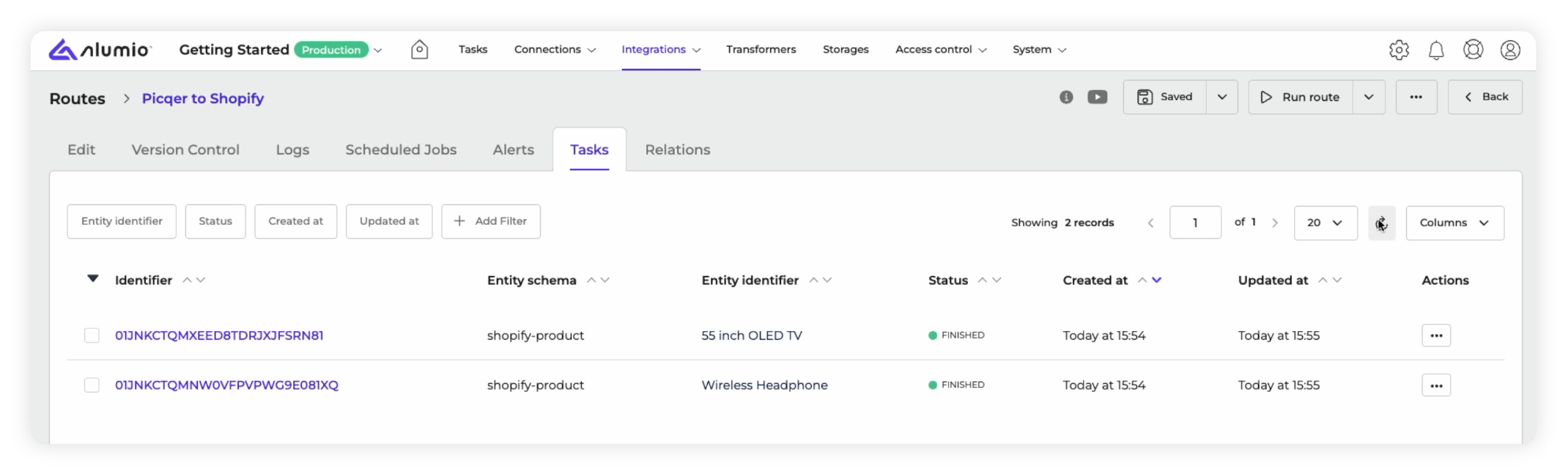
Task: Open the Saved button dropdown arrow
Action: [1222, 97]
